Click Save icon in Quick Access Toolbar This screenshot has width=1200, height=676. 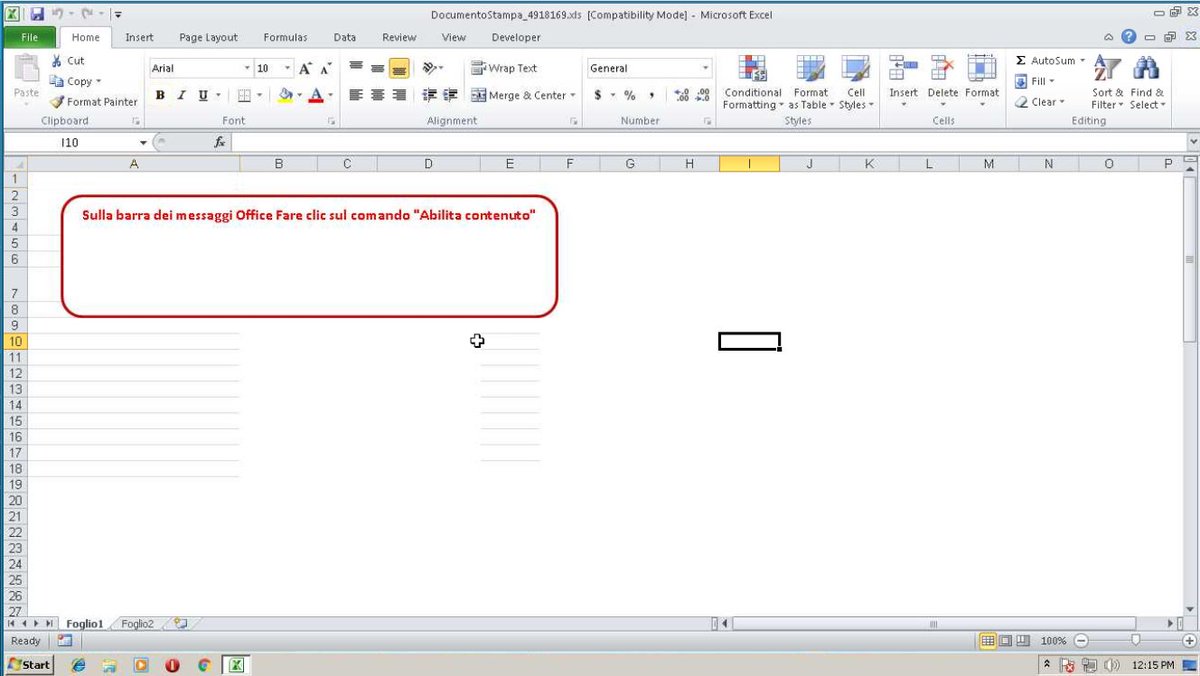pos(37,14)
